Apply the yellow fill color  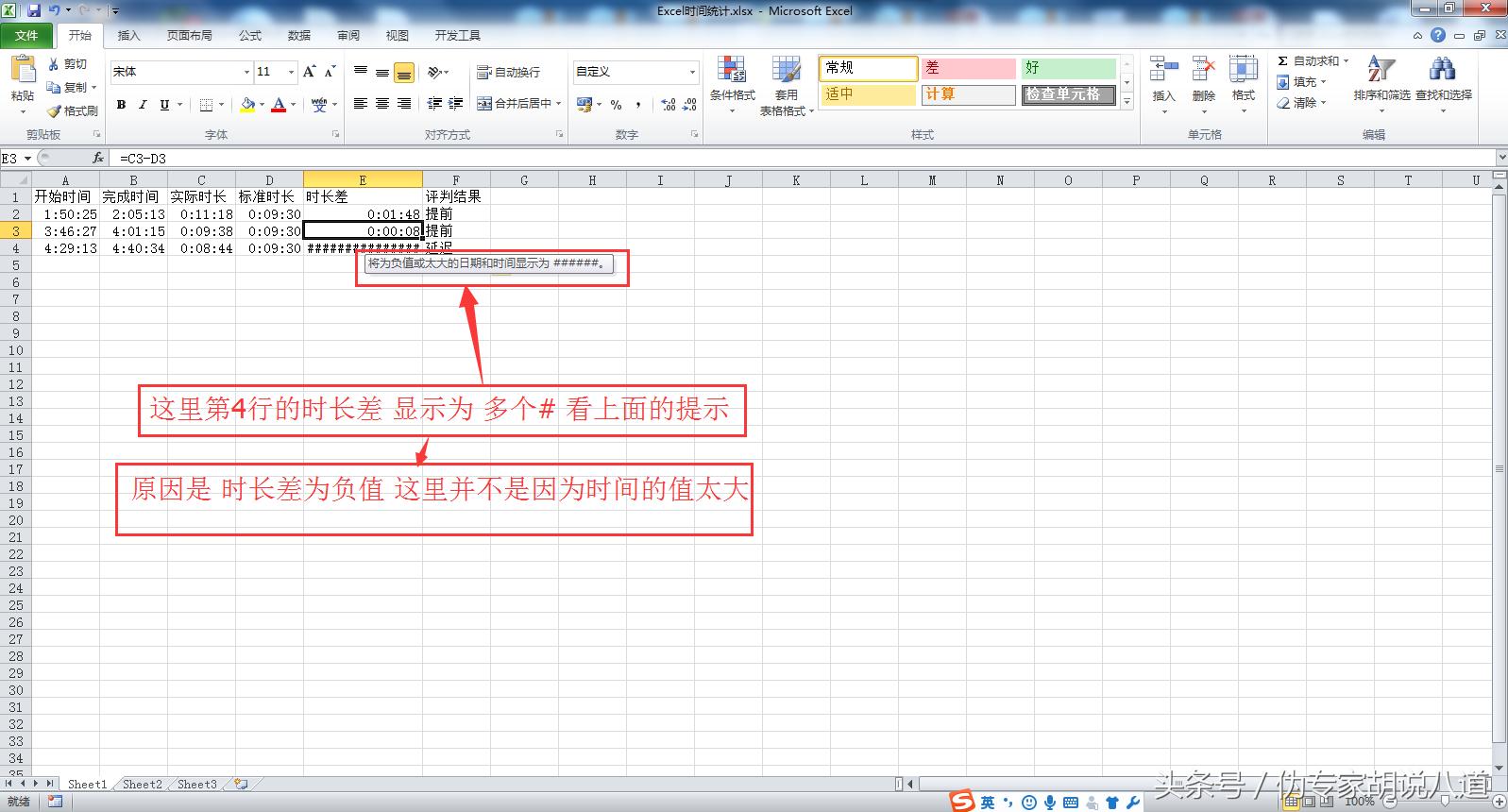(x=247, y=105)
